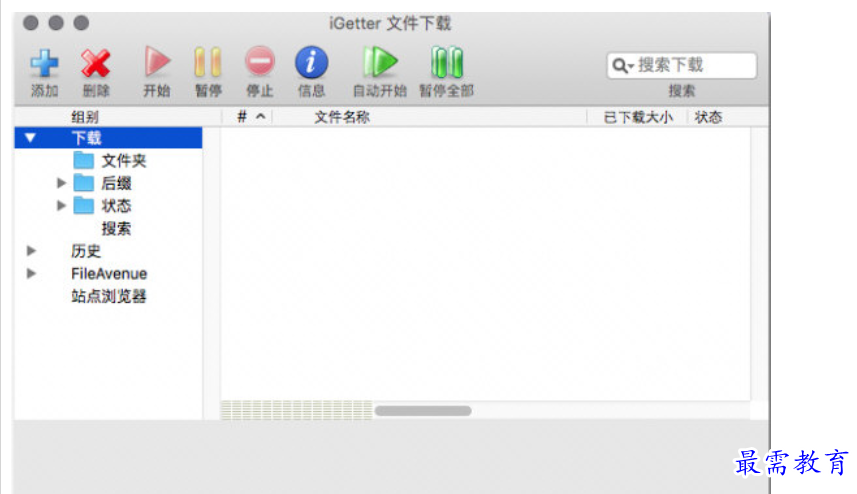Viewport: 857px width, 494px height.
Task: Click the Delete (删除) red X icon
Action: point(96,63)
